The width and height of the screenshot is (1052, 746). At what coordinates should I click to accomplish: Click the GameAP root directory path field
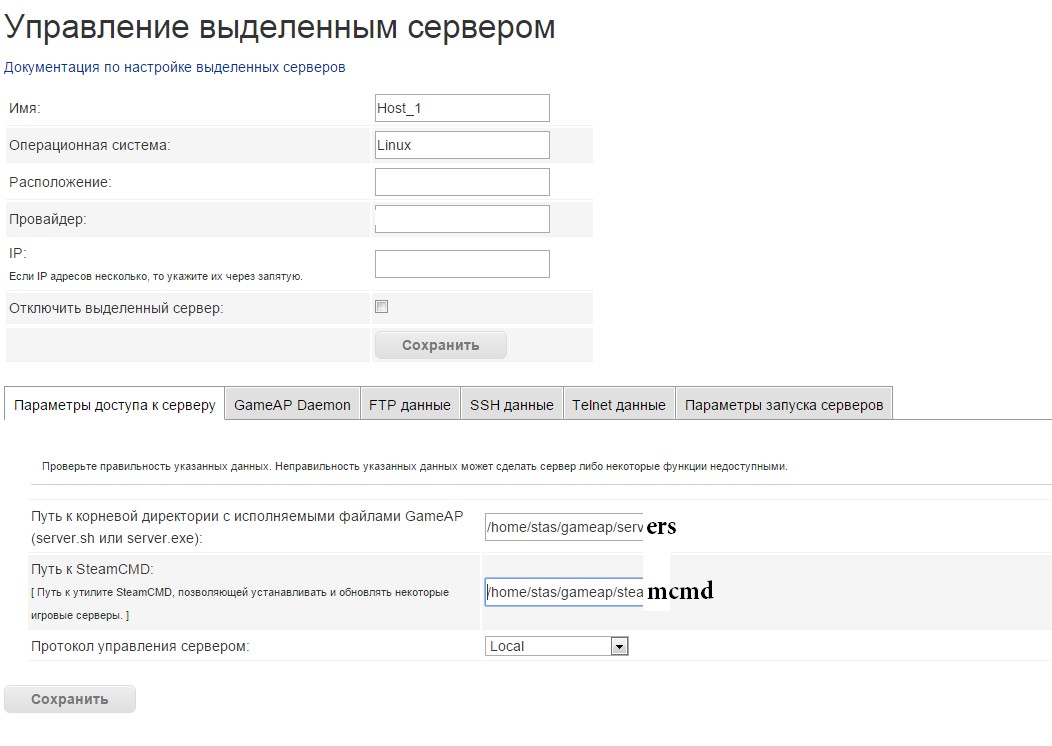point(563,527)
